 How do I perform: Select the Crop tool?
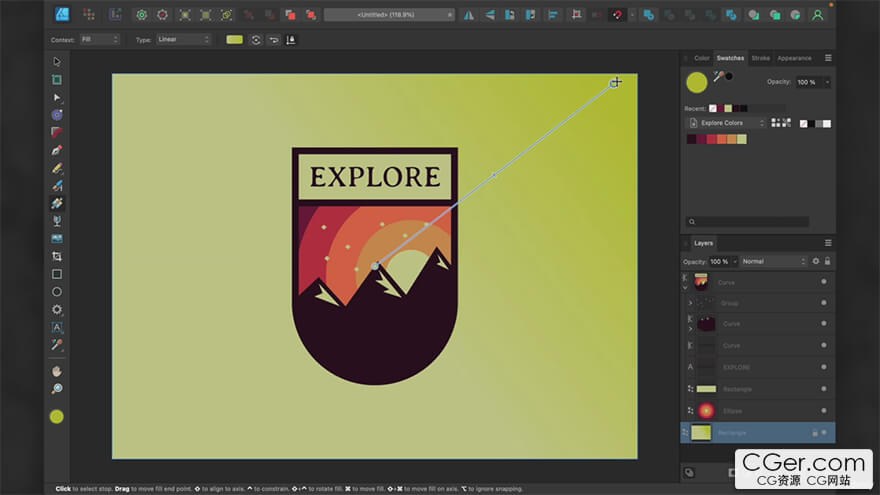57,256
